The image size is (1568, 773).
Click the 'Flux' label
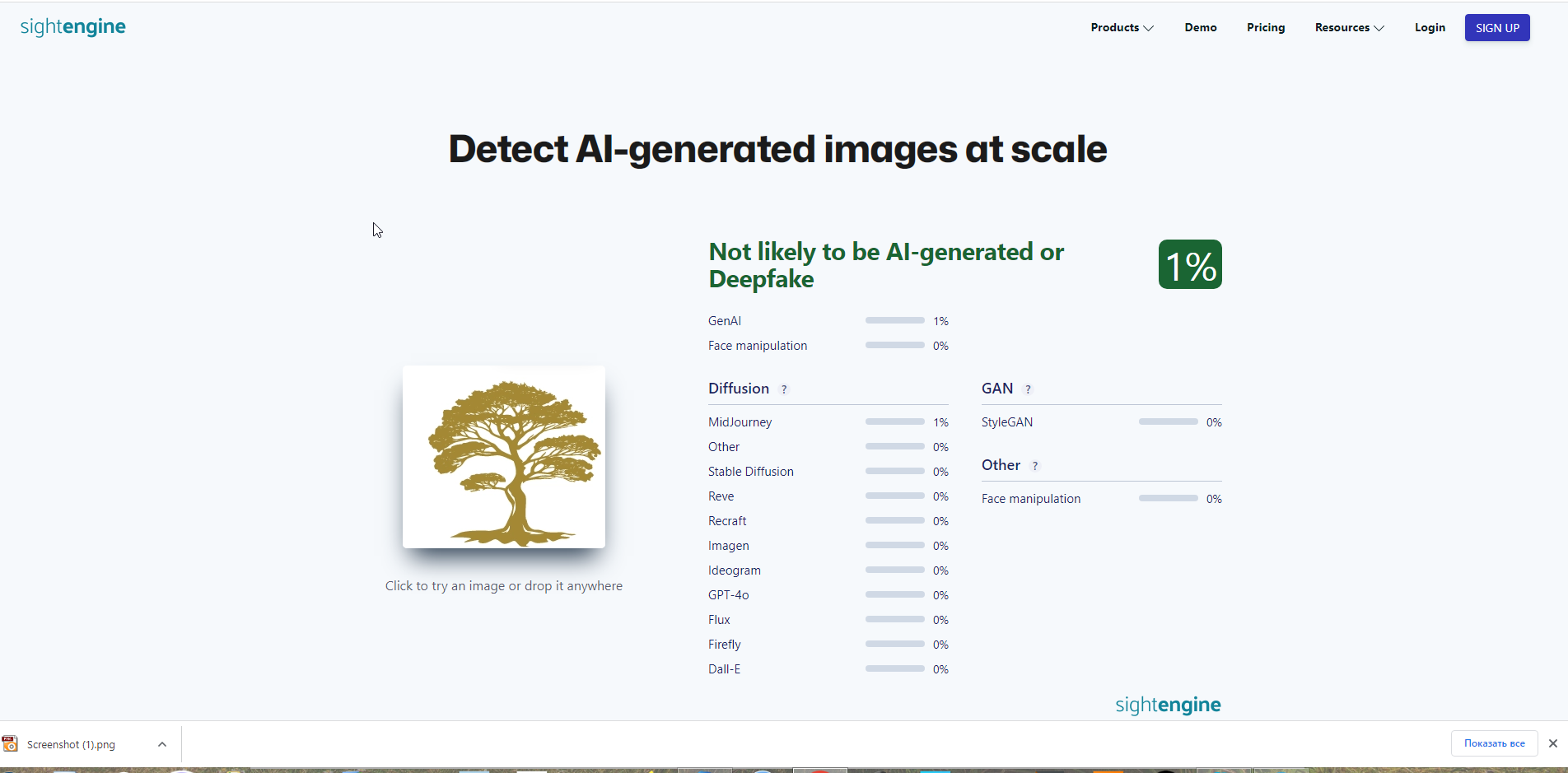[719, 620]
